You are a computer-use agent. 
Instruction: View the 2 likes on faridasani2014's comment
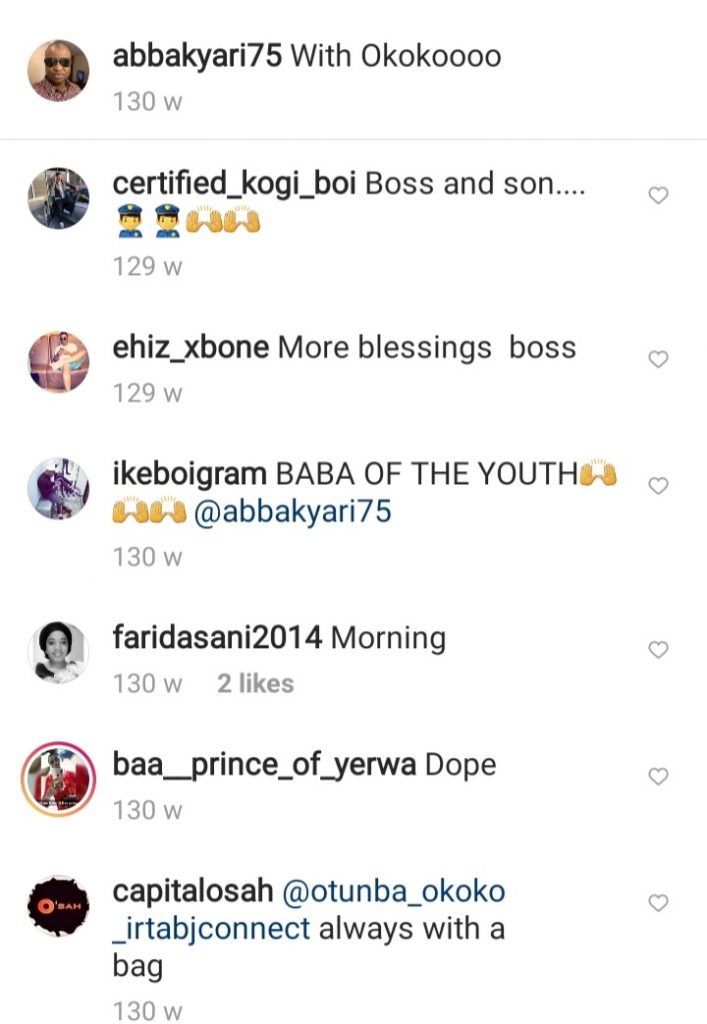[x=255, y=684]
